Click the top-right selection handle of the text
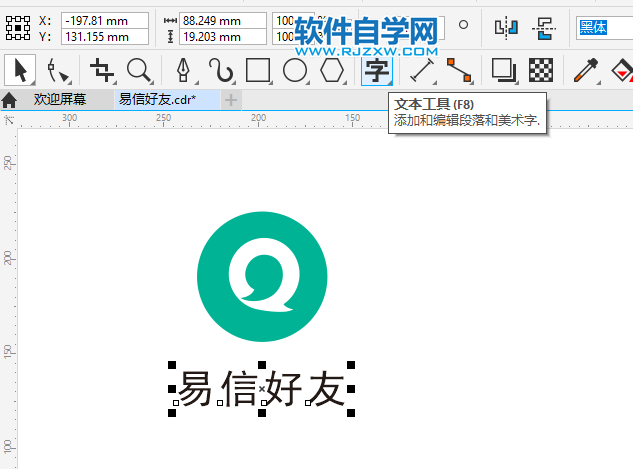 pyautogui.click(x=351, y=365)
